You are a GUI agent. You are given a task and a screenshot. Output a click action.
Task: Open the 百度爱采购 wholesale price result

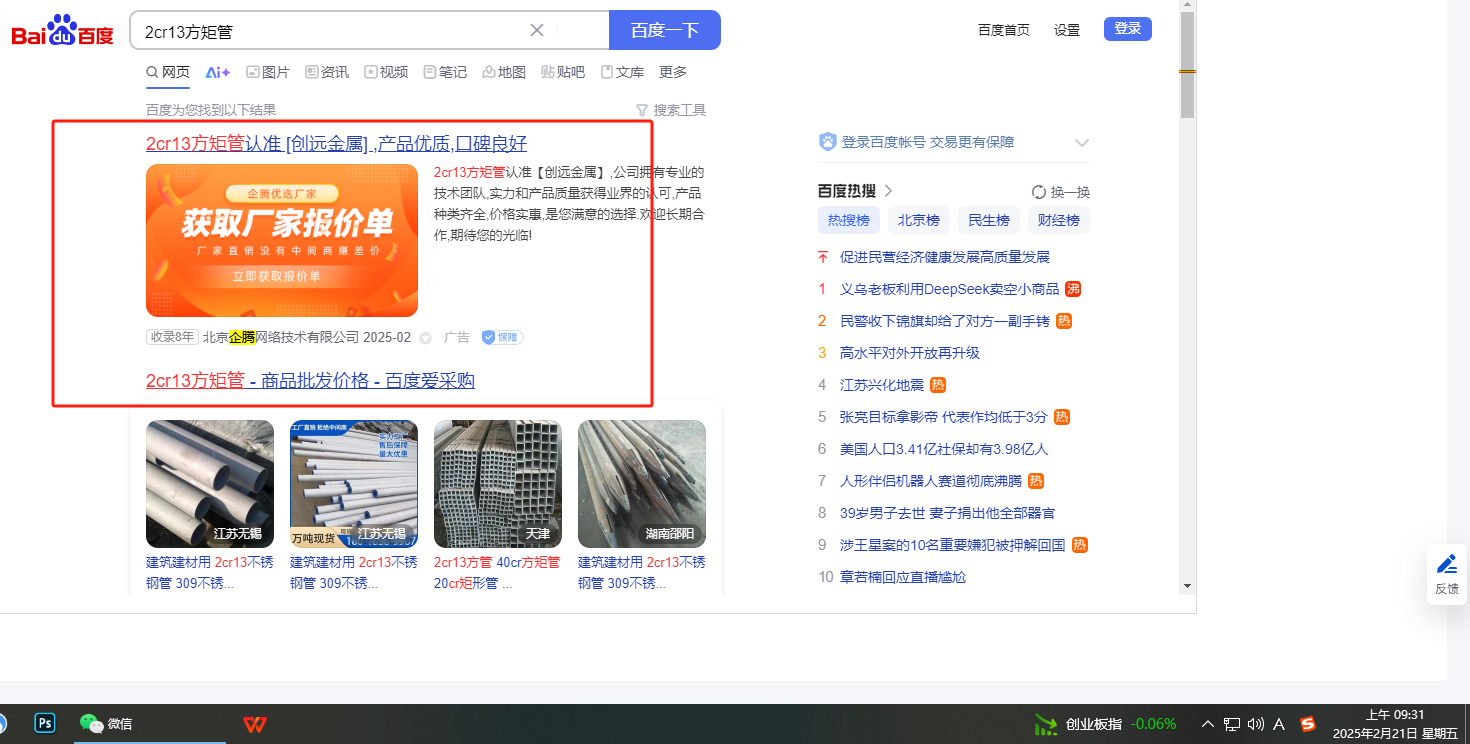(x=310, y=381)
